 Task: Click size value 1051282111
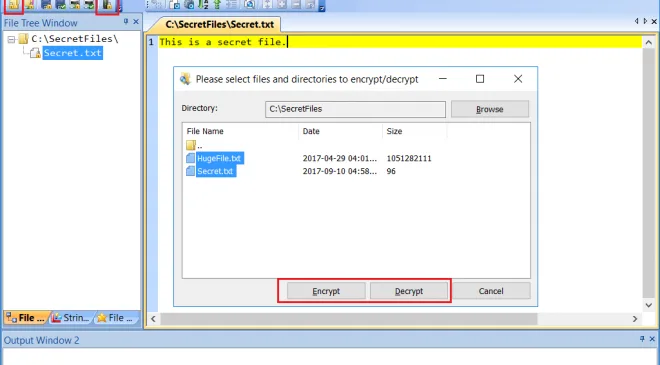[409, 158]
